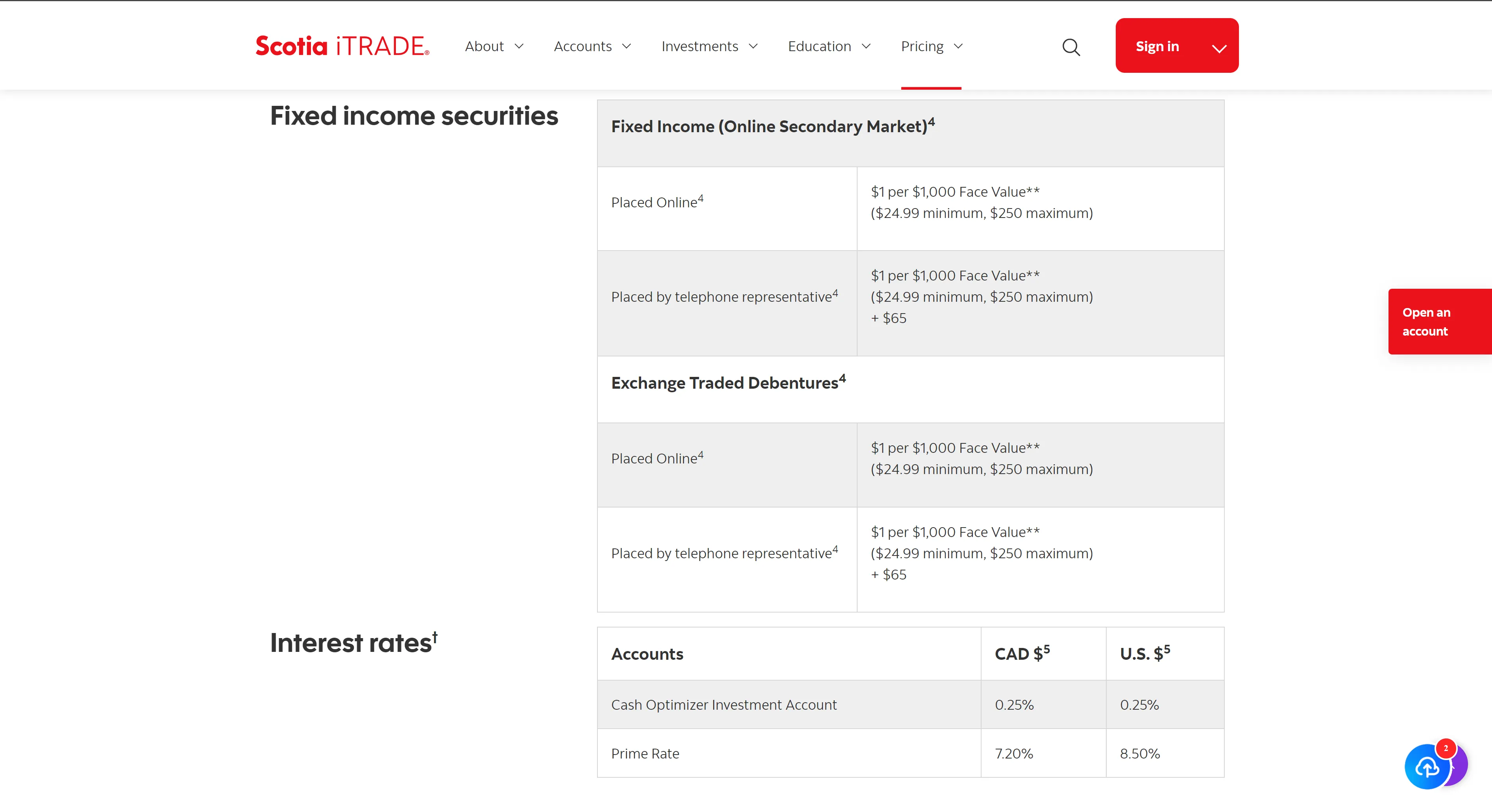Open the search magnifier icon
Screen dimensions: 1492x812
pos(1071,47)
